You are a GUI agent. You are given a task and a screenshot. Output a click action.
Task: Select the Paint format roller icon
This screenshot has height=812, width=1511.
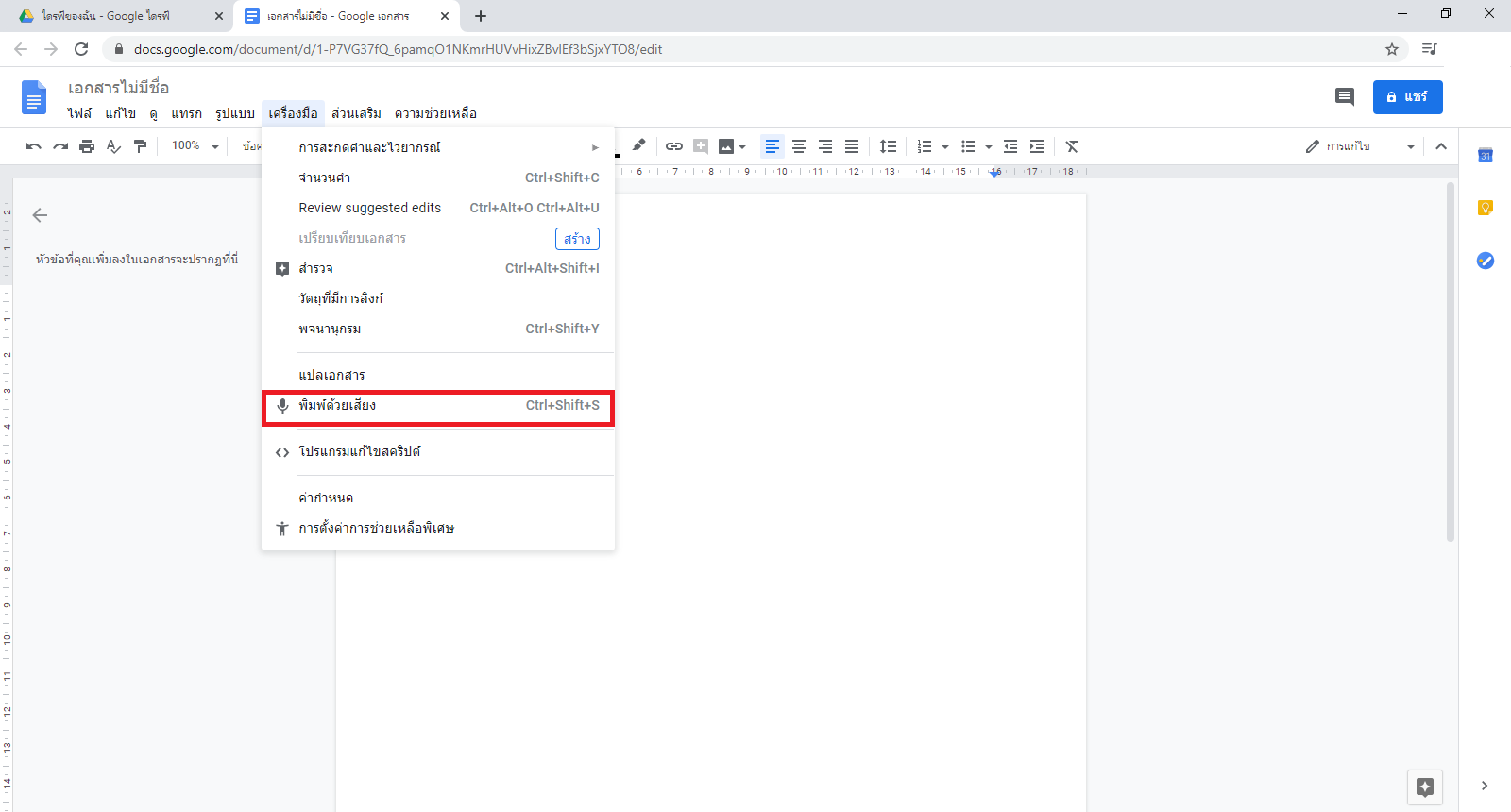coord(140,146)
